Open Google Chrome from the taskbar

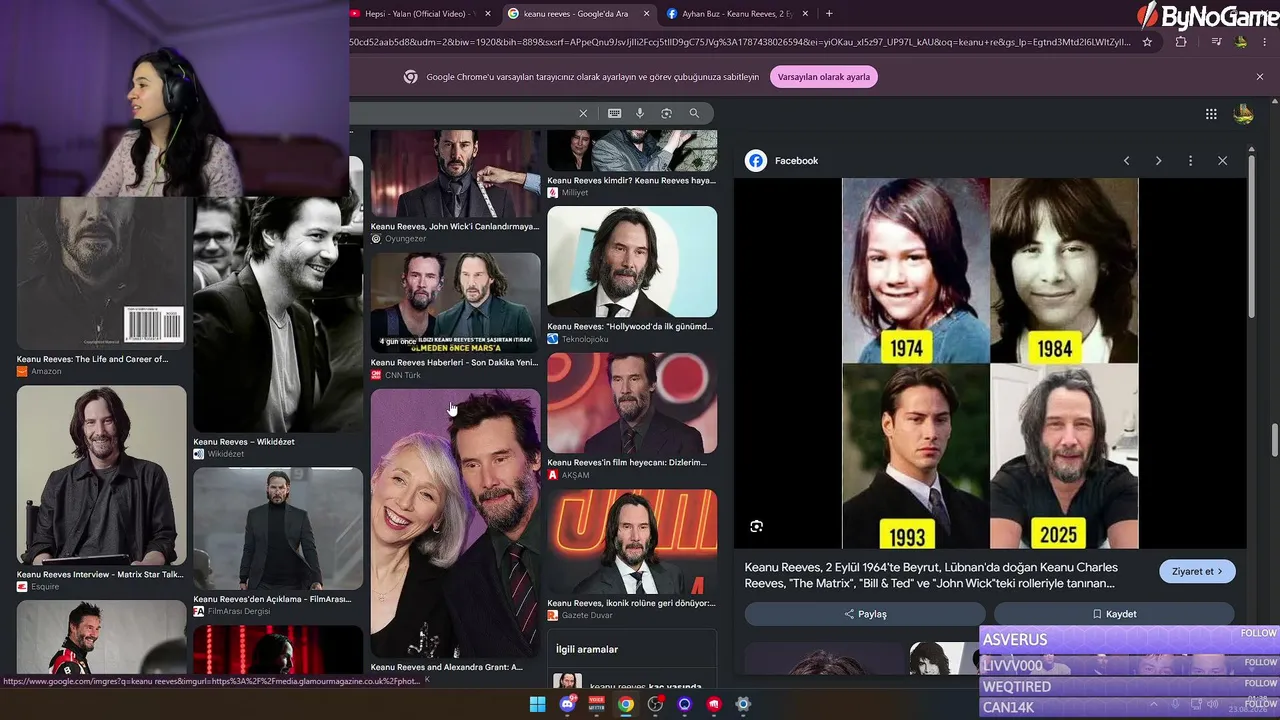(x=625, y=704)
